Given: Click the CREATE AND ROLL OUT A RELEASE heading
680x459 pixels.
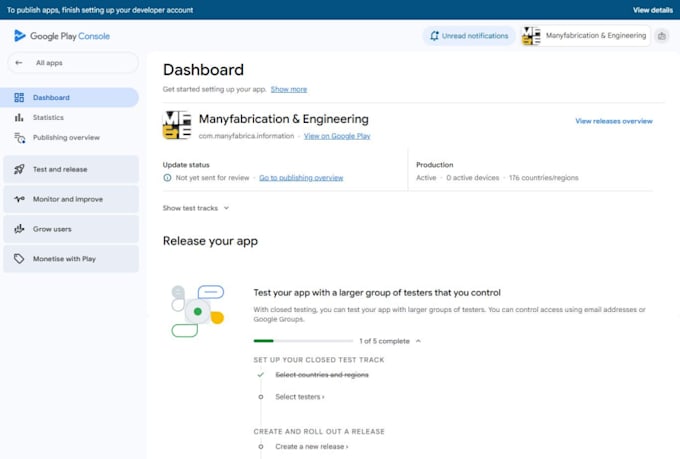Looking at the screenshot, I should pos(319,432).
